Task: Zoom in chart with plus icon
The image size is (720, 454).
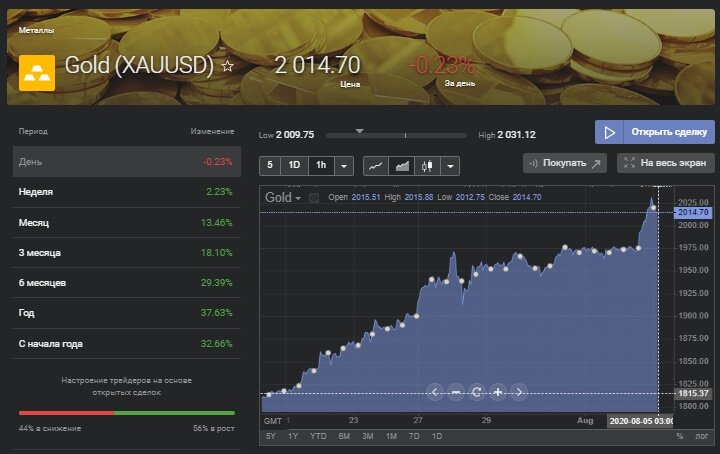Action: tap(498, 392)
